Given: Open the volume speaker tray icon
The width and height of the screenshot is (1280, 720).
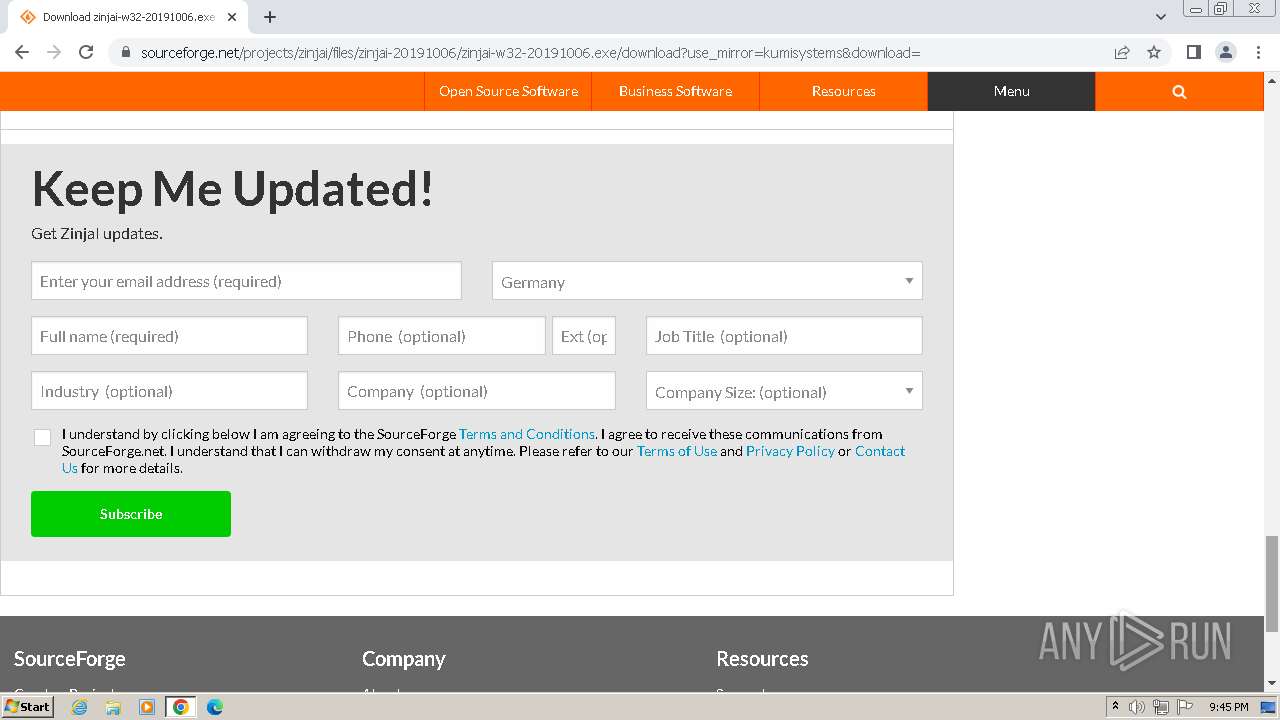Looking at the screenshot, I should [1137, 707].
